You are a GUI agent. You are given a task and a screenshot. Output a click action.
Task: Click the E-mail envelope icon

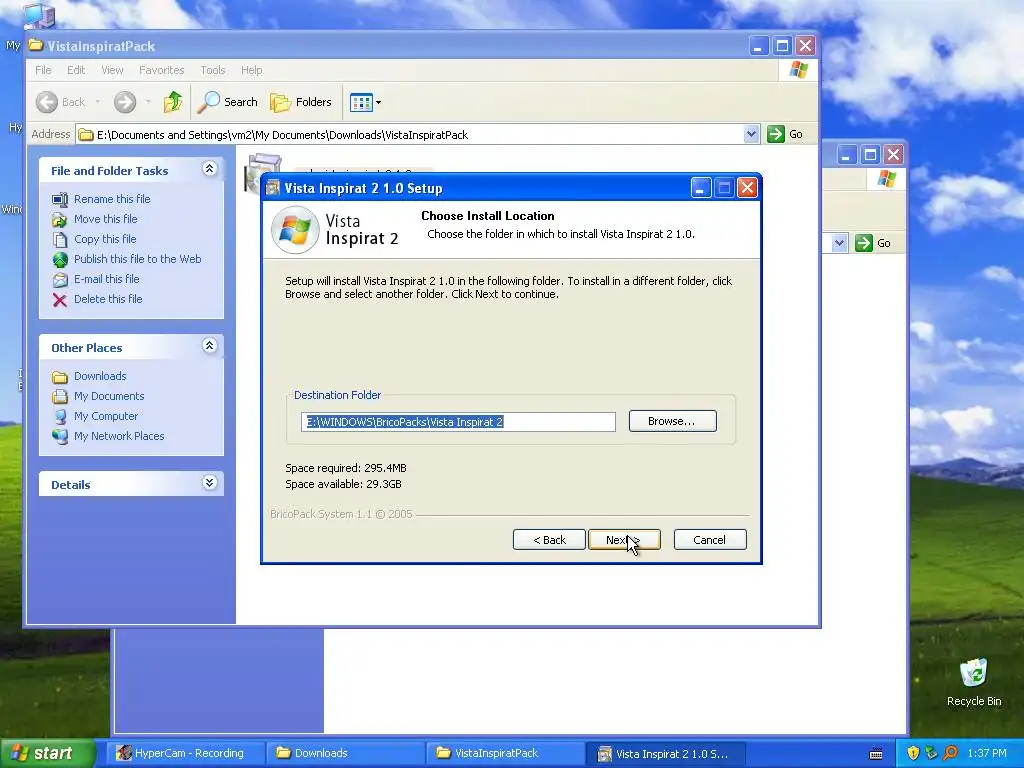(59, 280)
